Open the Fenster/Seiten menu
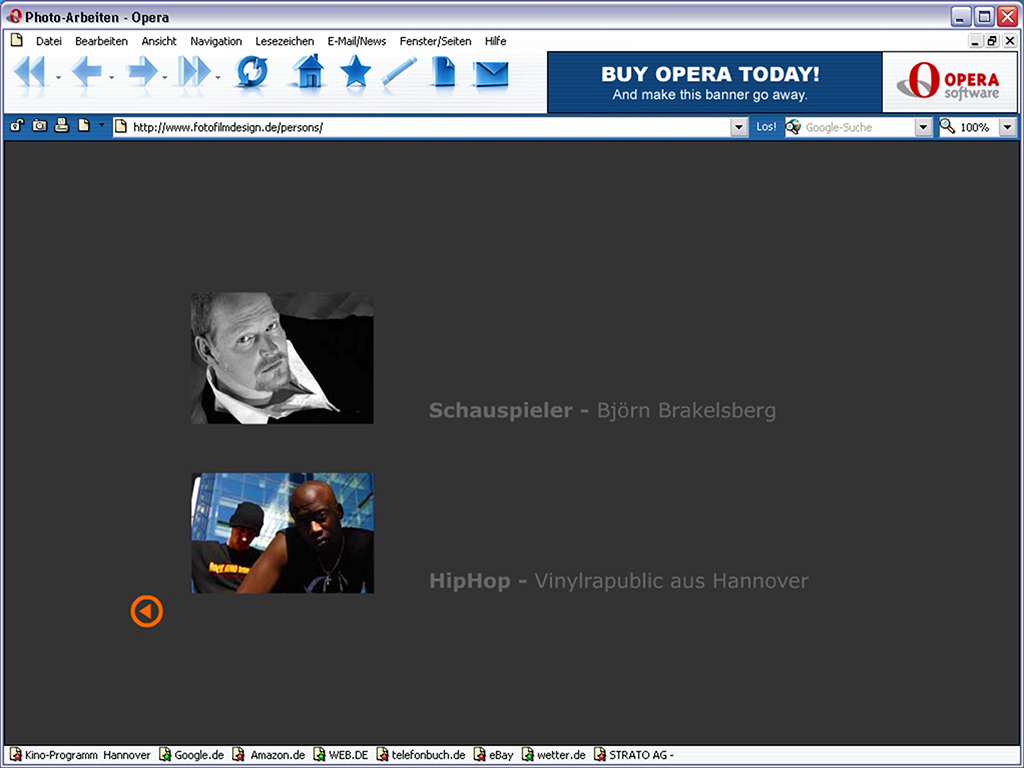This screenshot has width=1024, height=768. click(436, 41)
